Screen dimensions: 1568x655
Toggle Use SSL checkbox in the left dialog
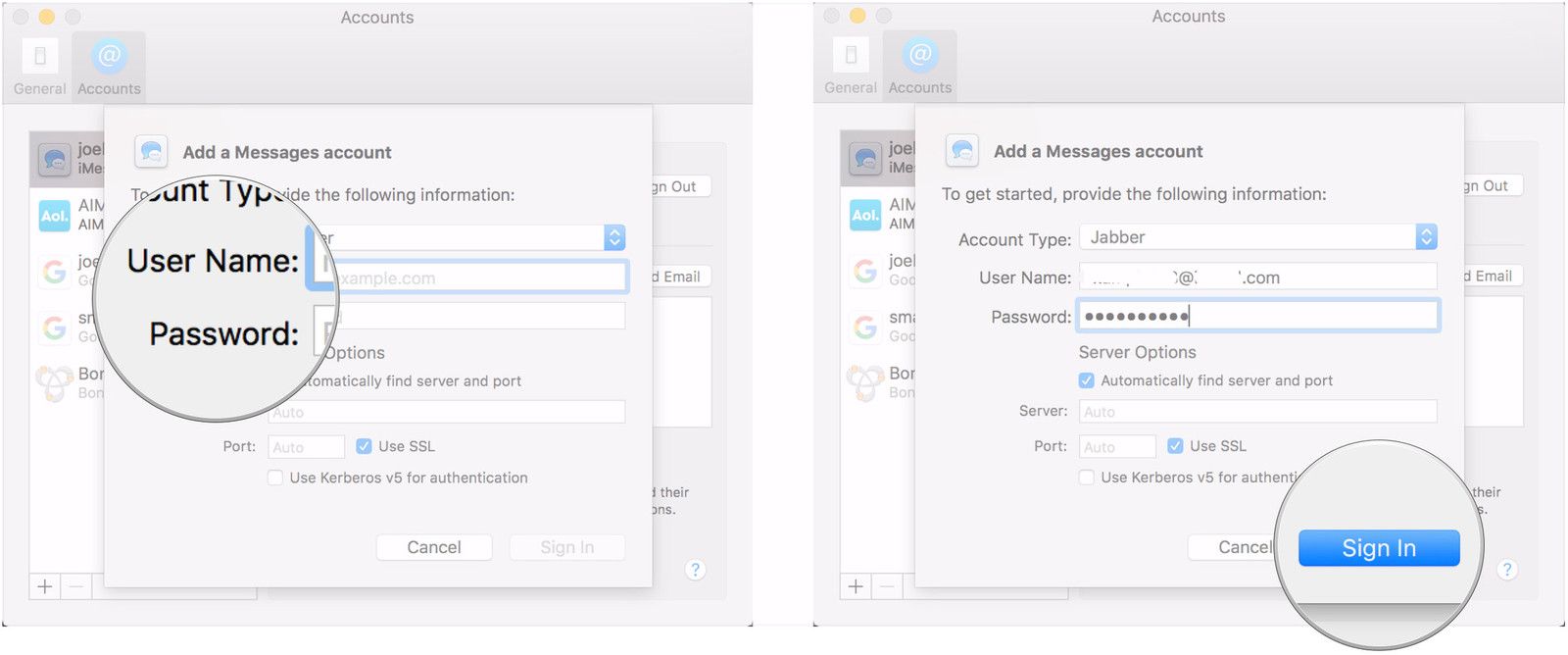pos(365,446)
